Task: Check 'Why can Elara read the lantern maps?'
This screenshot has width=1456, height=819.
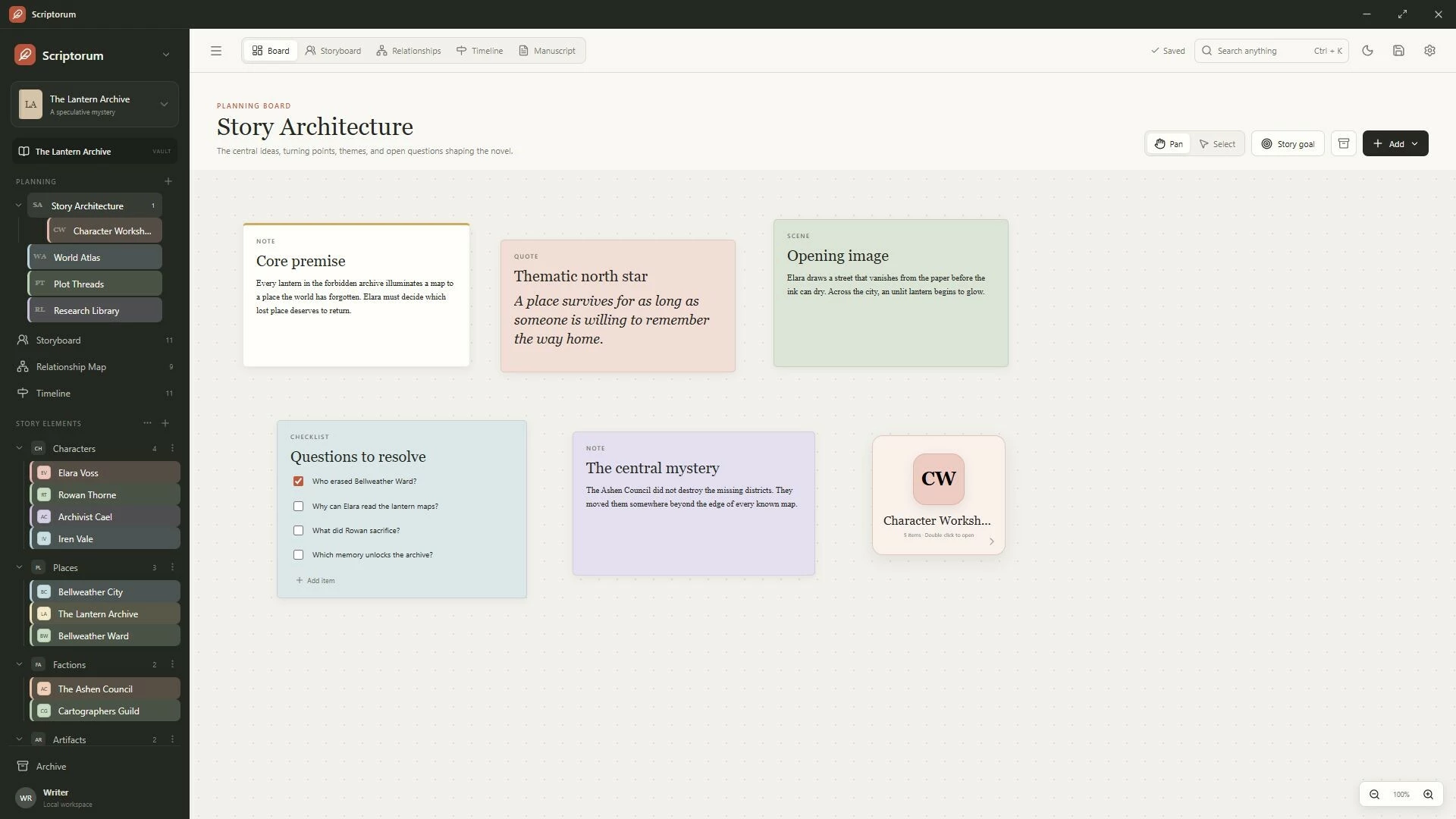Action: coord(298,507)
